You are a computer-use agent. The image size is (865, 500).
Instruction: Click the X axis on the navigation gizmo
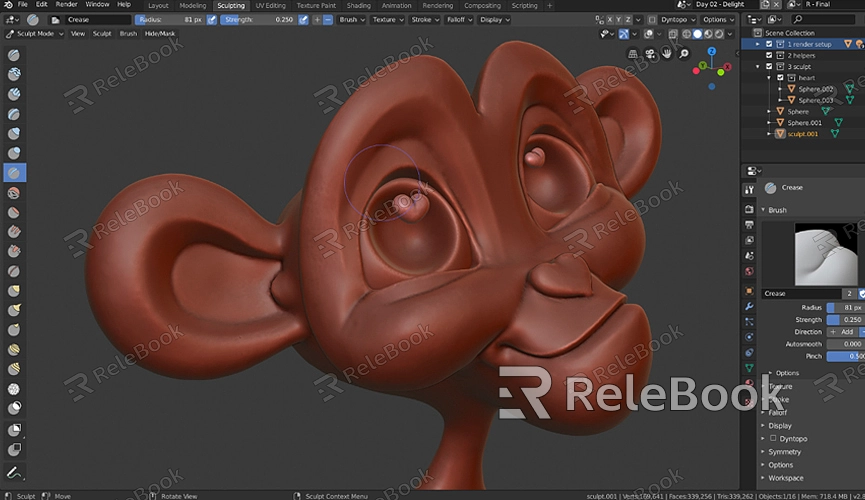pyautogui.click(x=728, y=67)
